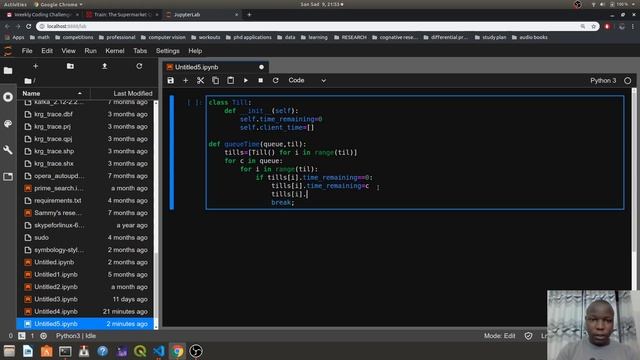Open OBS Studio from the dock
640x360 pixels.
tap(196, 351)
